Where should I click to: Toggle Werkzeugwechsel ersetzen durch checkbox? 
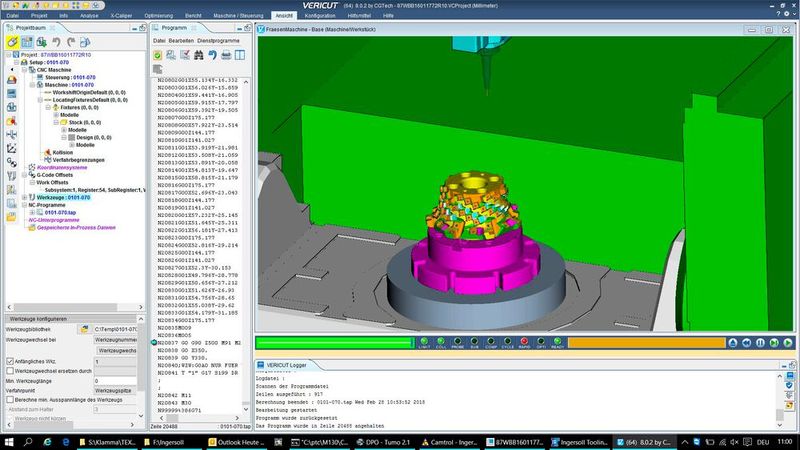click(x=10, y=371)
